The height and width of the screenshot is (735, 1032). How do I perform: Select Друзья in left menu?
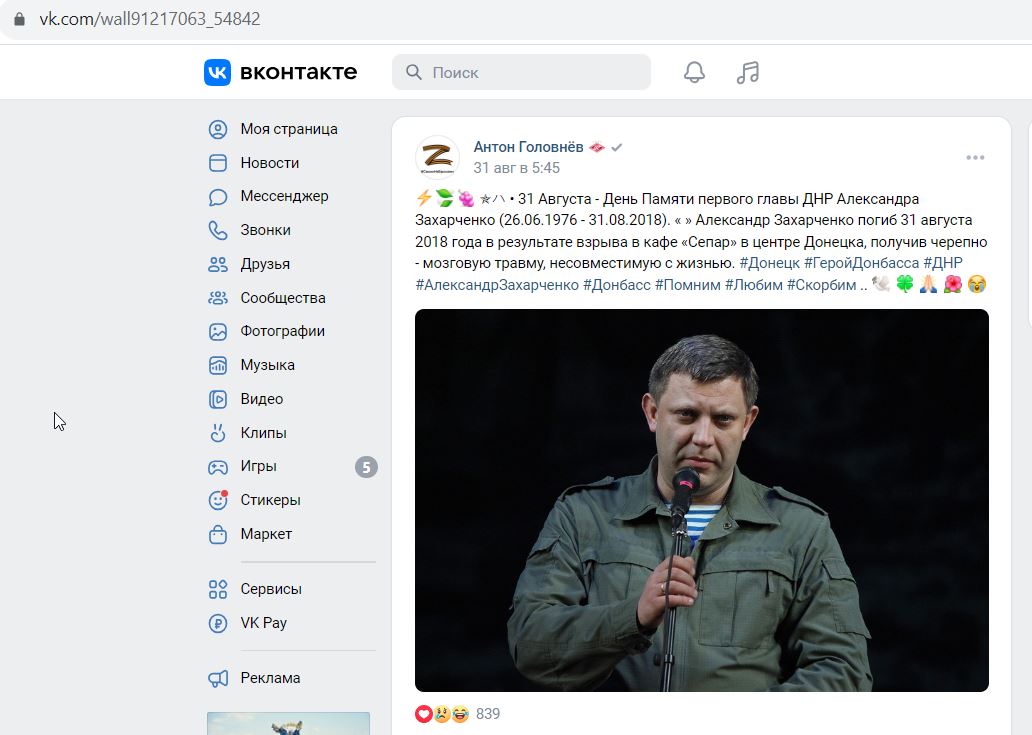(x=265, y=264)
